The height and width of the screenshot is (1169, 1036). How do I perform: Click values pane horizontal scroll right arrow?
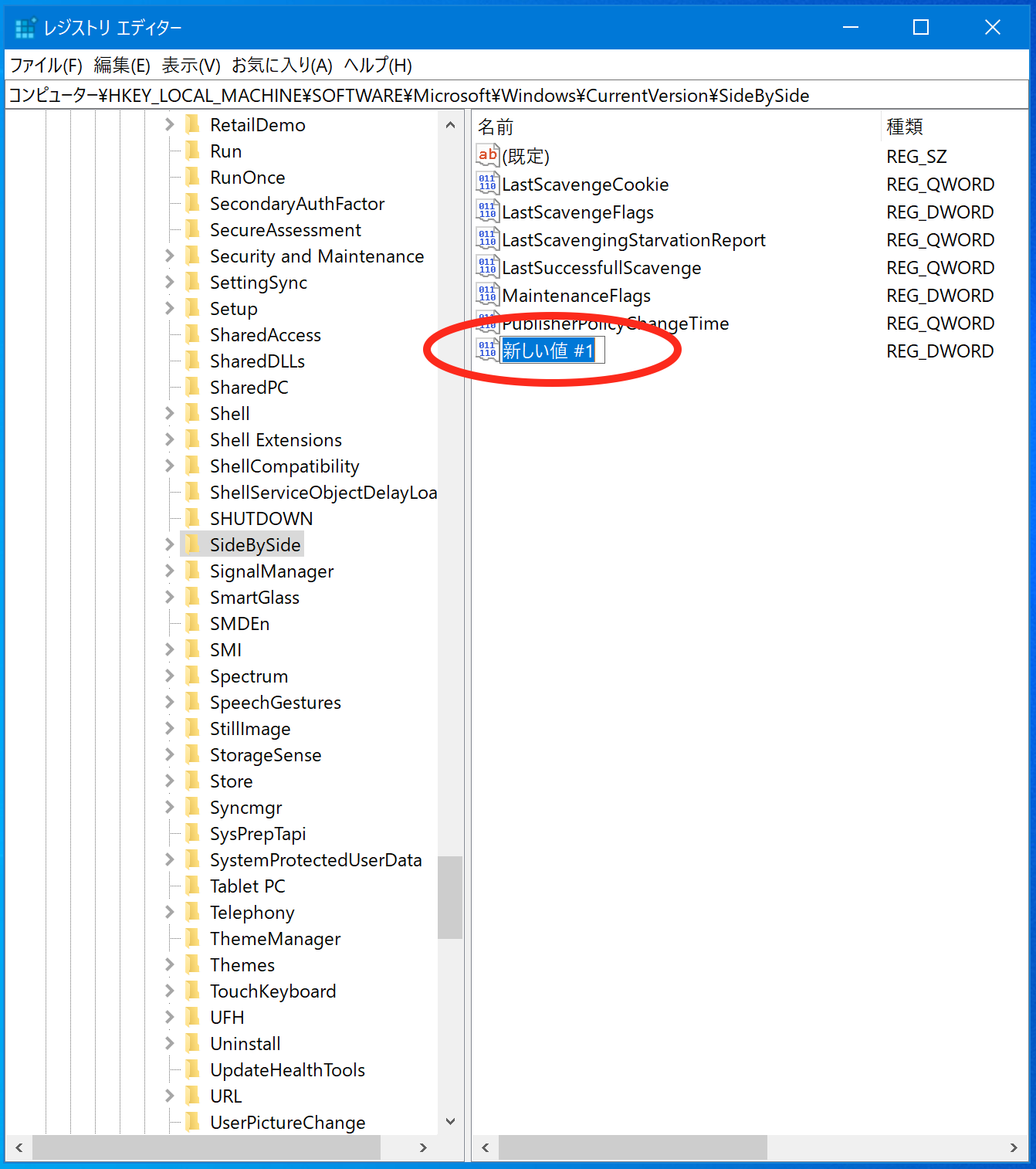pos(1014,1147)
